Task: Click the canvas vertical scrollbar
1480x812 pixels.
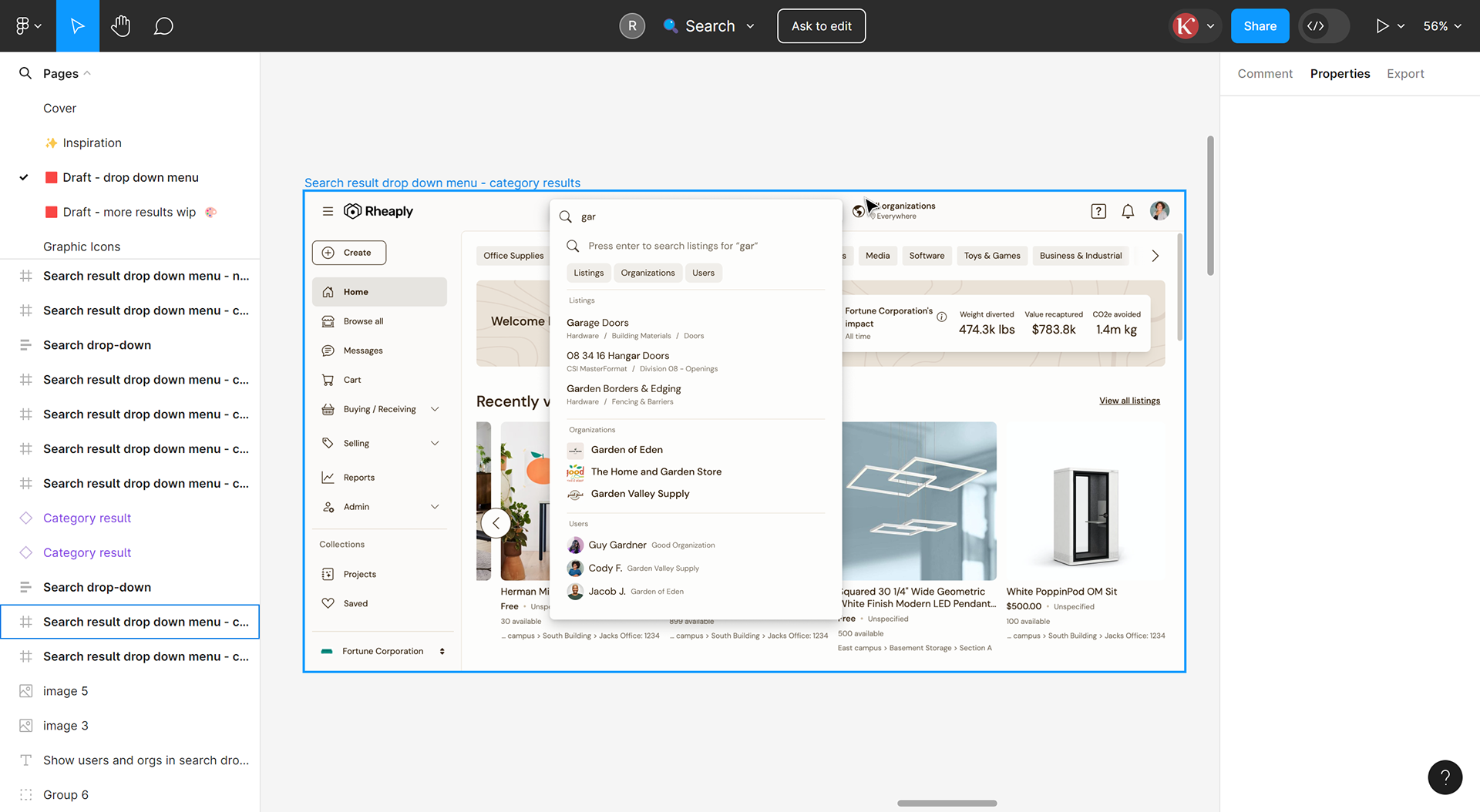Action: pos(1210,205)
